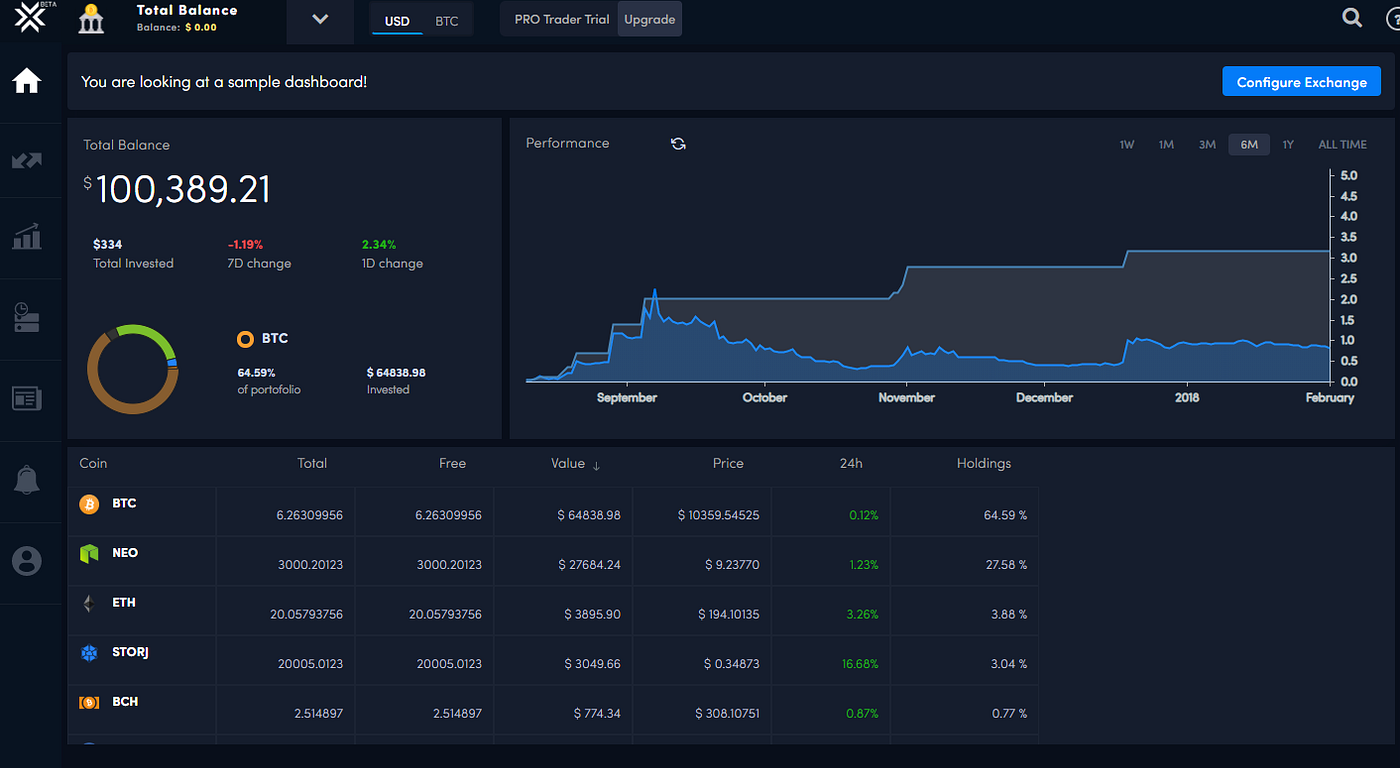Click the BTC coin icon in table
The image size is (1400, 768).
pyautogui.click(x=90, y=505)
